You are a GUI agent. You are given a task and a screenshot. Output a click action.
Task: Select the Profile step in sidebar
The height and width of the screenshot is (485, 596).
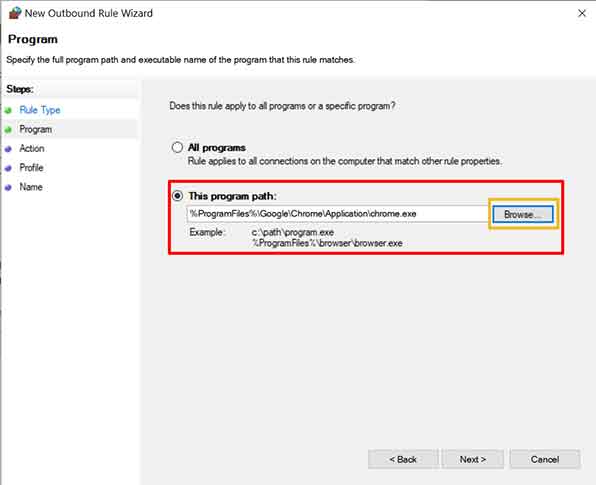[x=31, y=168]
